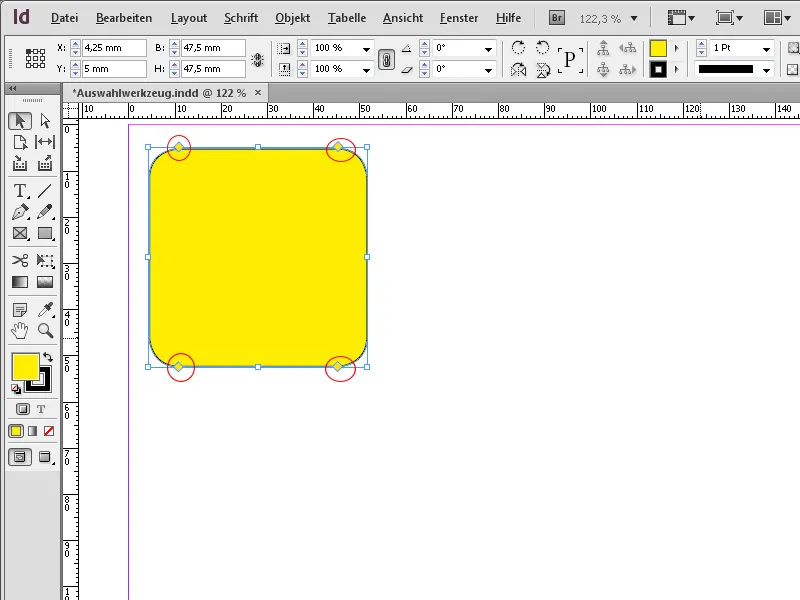The width and height of the screenshot is (800, 600).
Task: Toggle the constrain proportions link for scaling
Action: coord(388,57)
